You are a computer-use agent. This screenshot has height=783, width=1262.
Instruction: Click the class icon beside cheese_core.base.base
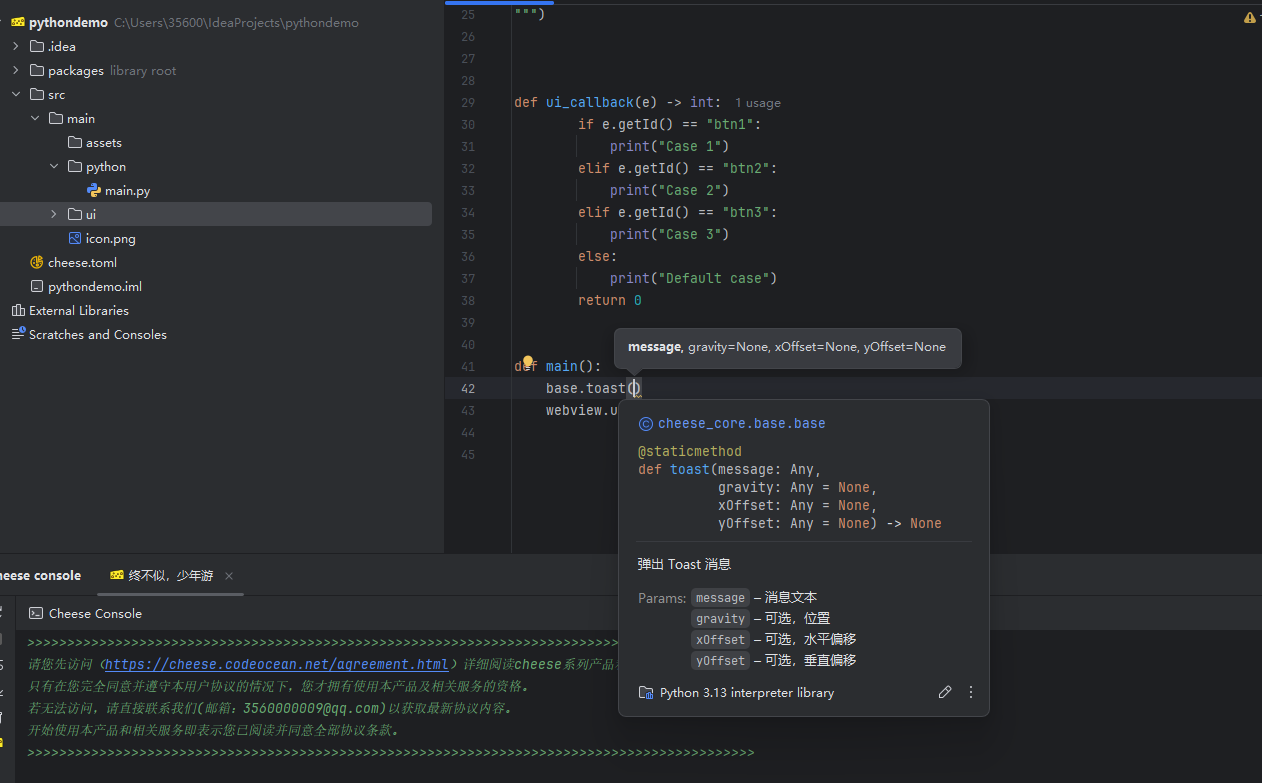coord(645,423)
